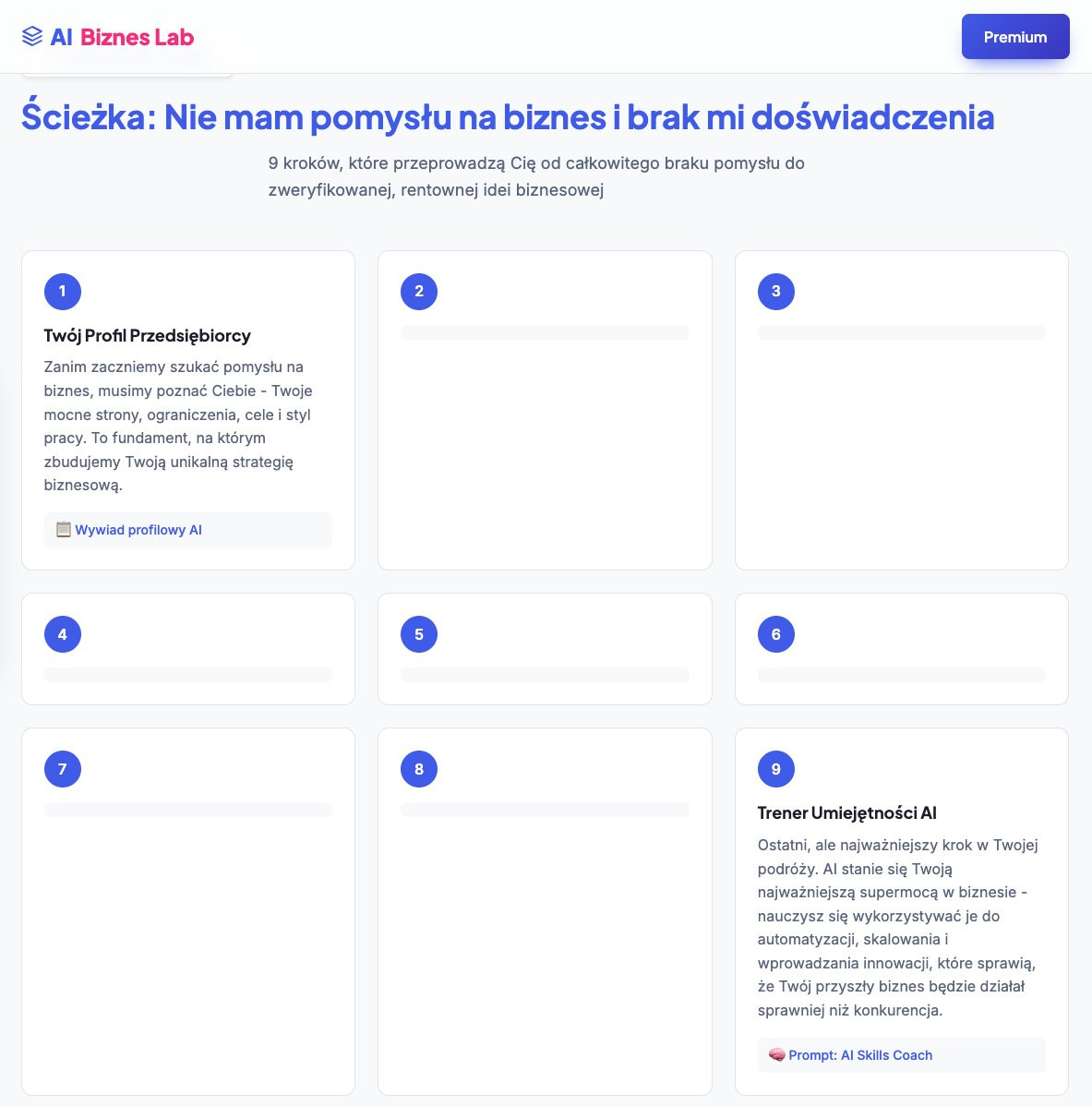Select the step 8 number badge
Viewport: 1092px width, 1106px height.
[419, 769]
